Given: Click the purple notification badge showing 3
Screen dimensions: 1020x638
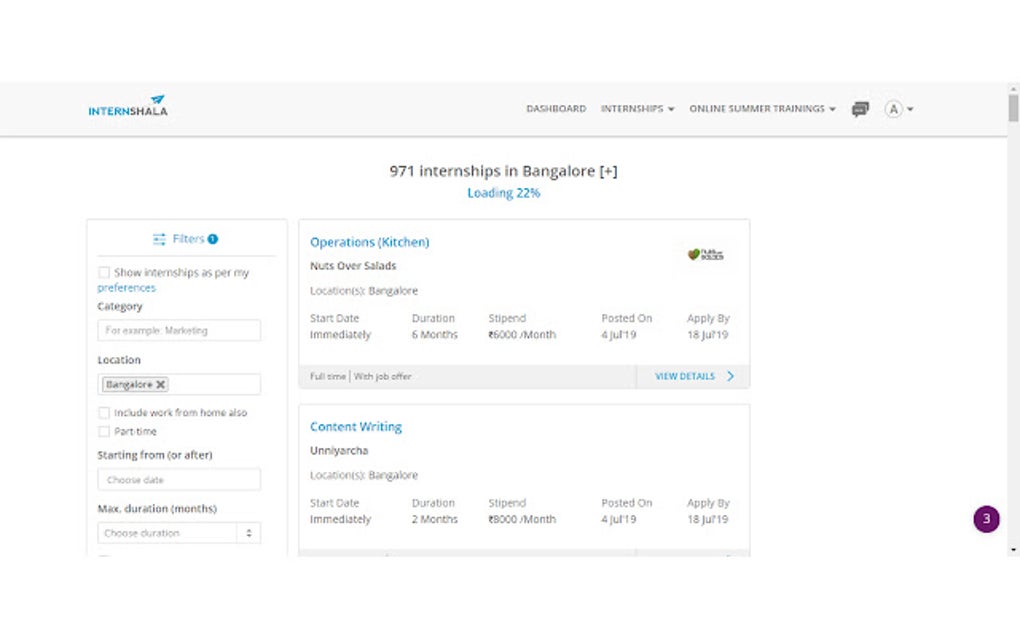Looking at the screenshot, I should tap(986, 519).
